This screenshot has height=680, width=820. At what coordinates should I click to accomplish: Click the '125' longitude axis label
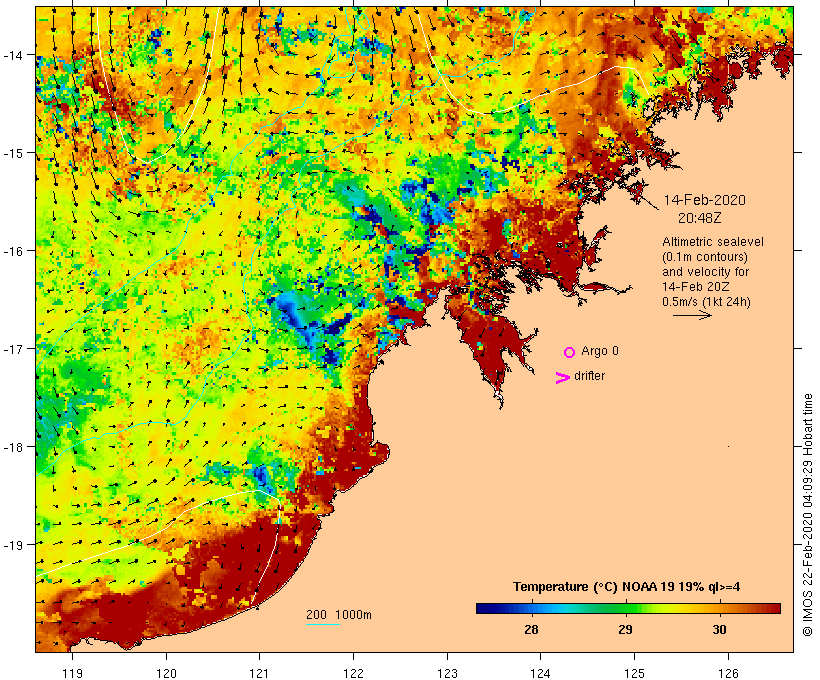coord(634,673)
